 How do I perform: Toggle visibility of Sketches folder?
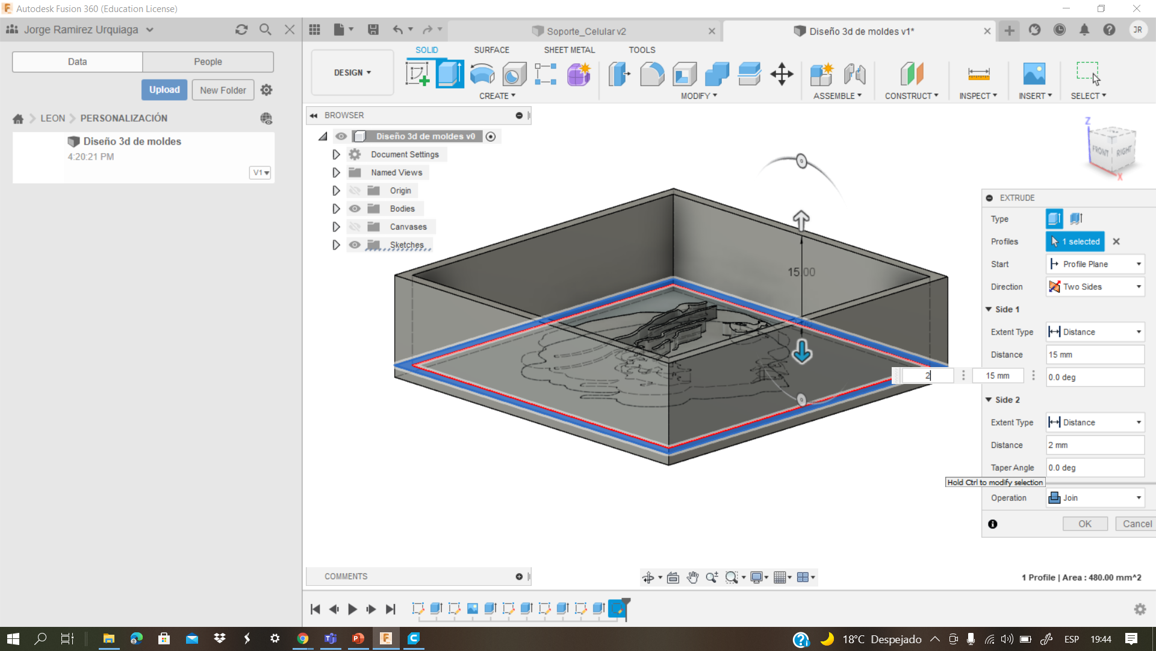(x=355, y=245)
